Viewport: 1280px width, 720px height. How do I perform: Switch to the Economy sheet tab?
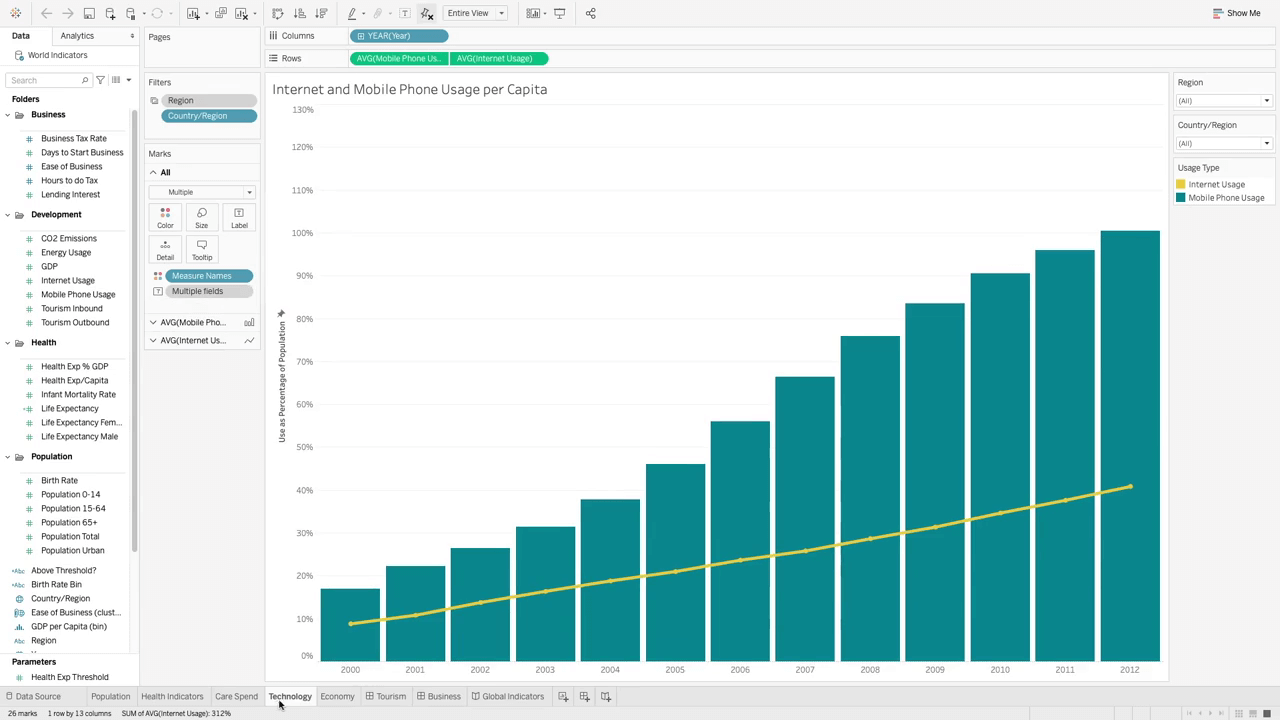337,696
